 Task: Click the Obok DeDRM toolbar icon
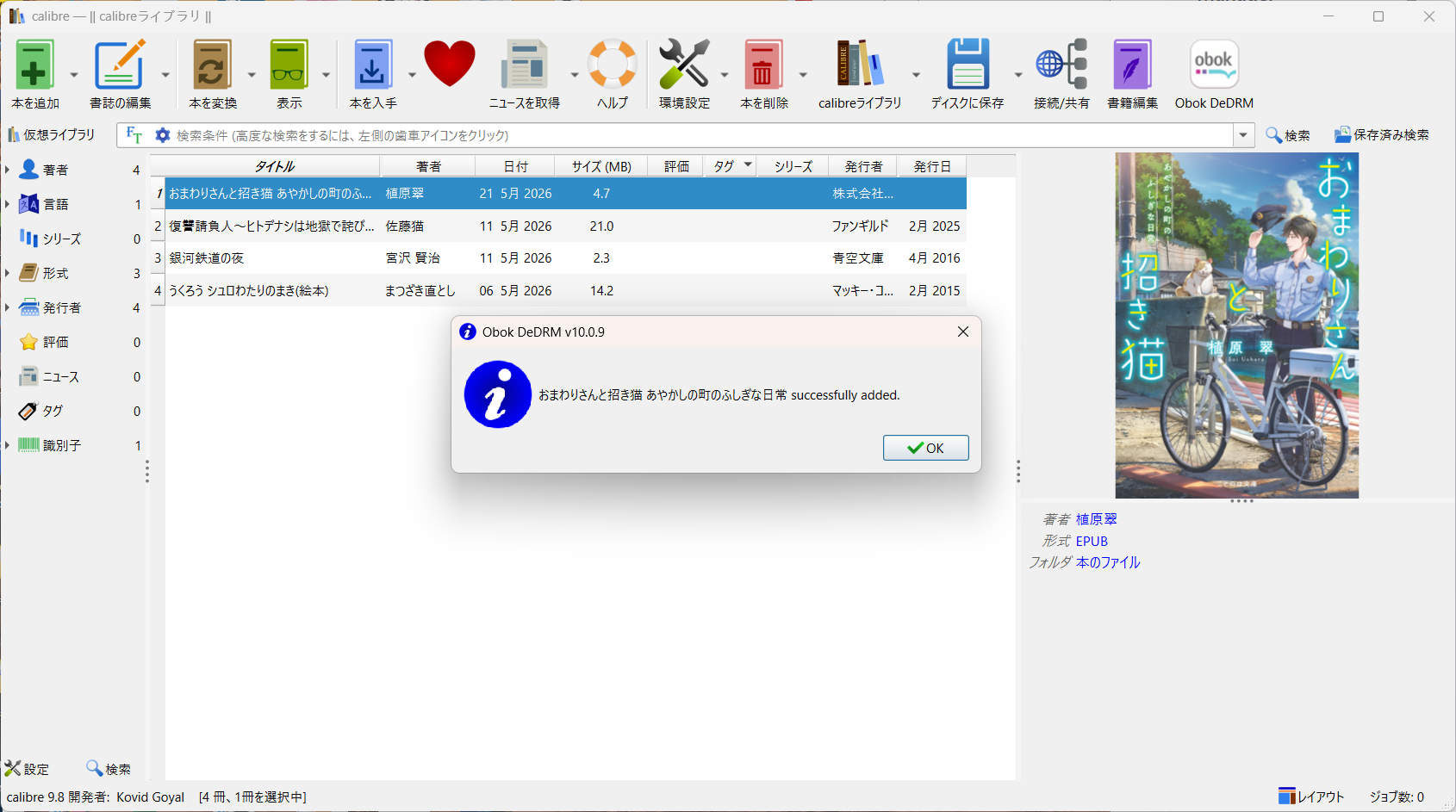[x=1214, y=65]
